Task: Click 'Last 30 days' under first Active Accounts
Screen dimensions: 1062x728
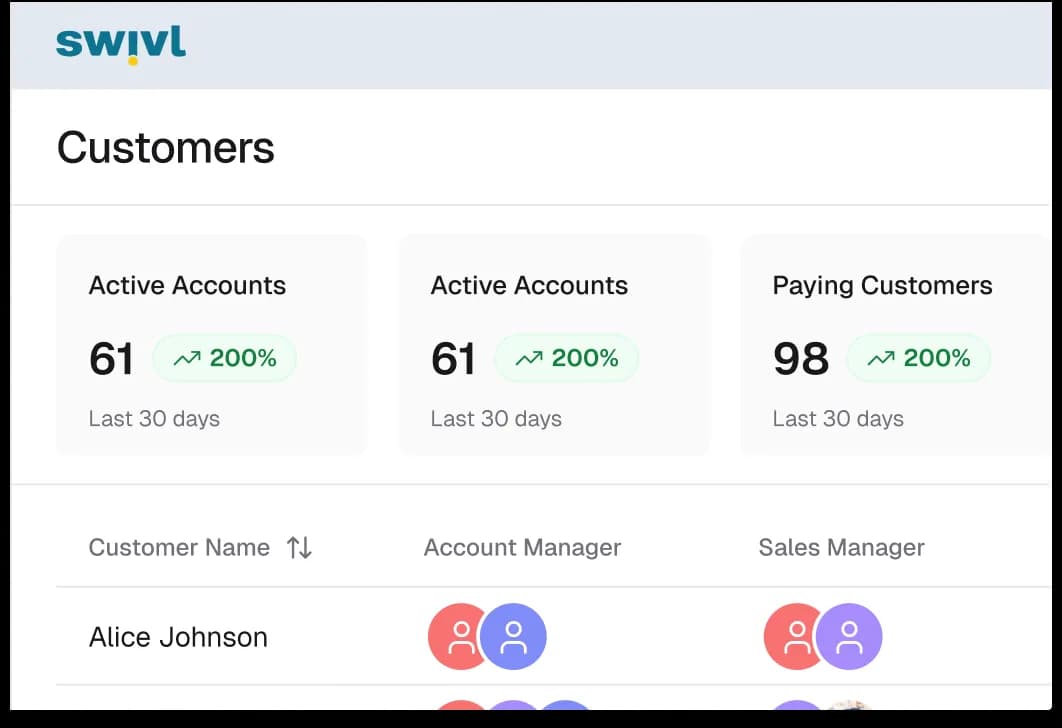Action: click(154, 418)
